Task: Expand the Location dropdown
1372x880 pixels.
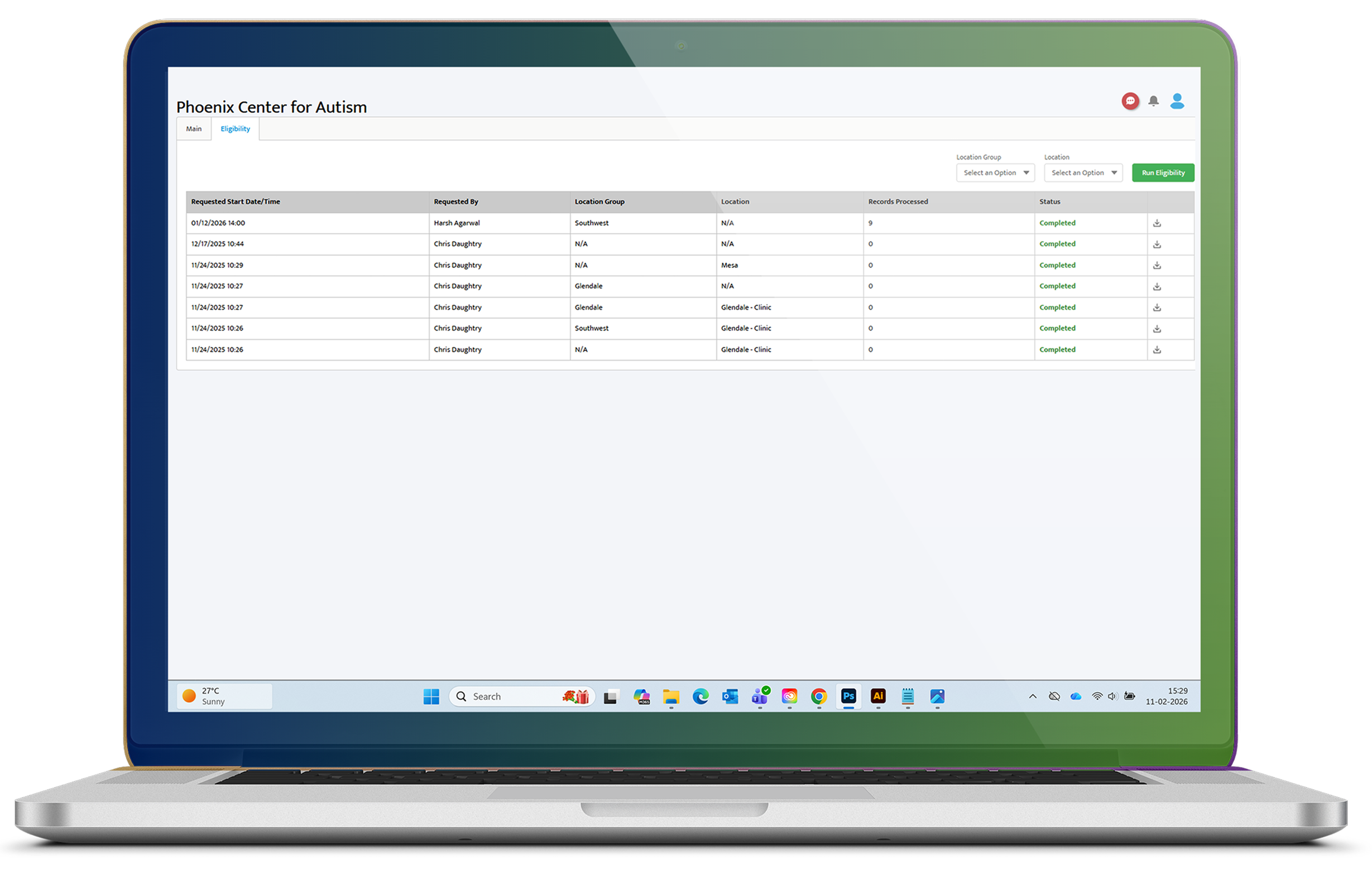Action: coord(1083,172)
